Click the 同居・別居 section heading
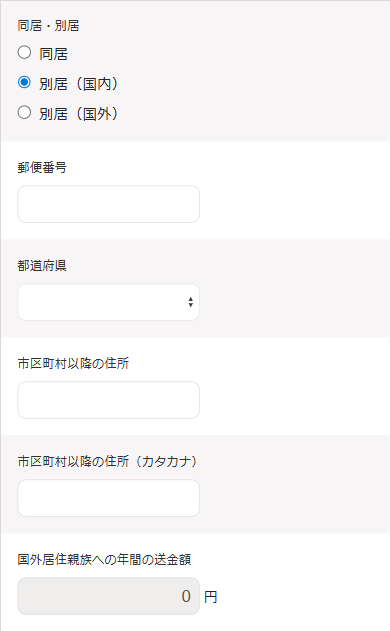This screenshot has height=631, width=390. coord(48,26)
